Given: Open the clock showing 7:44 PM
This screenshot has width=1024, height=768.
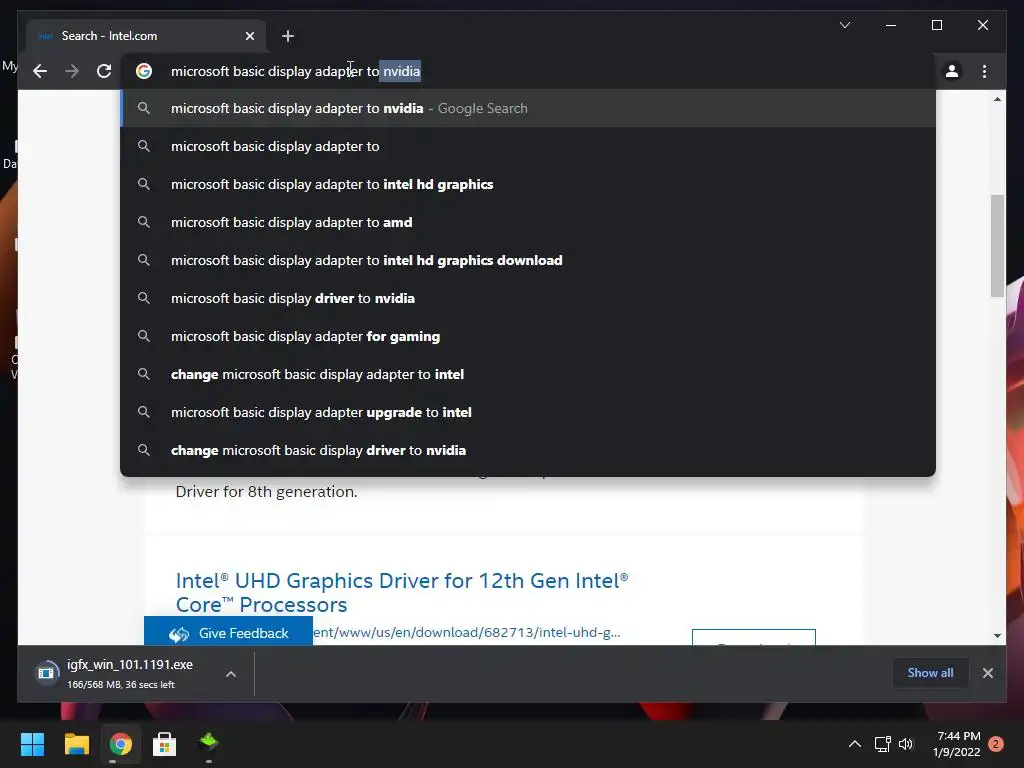Looking at the screenshot, I should tap(957, 744).
